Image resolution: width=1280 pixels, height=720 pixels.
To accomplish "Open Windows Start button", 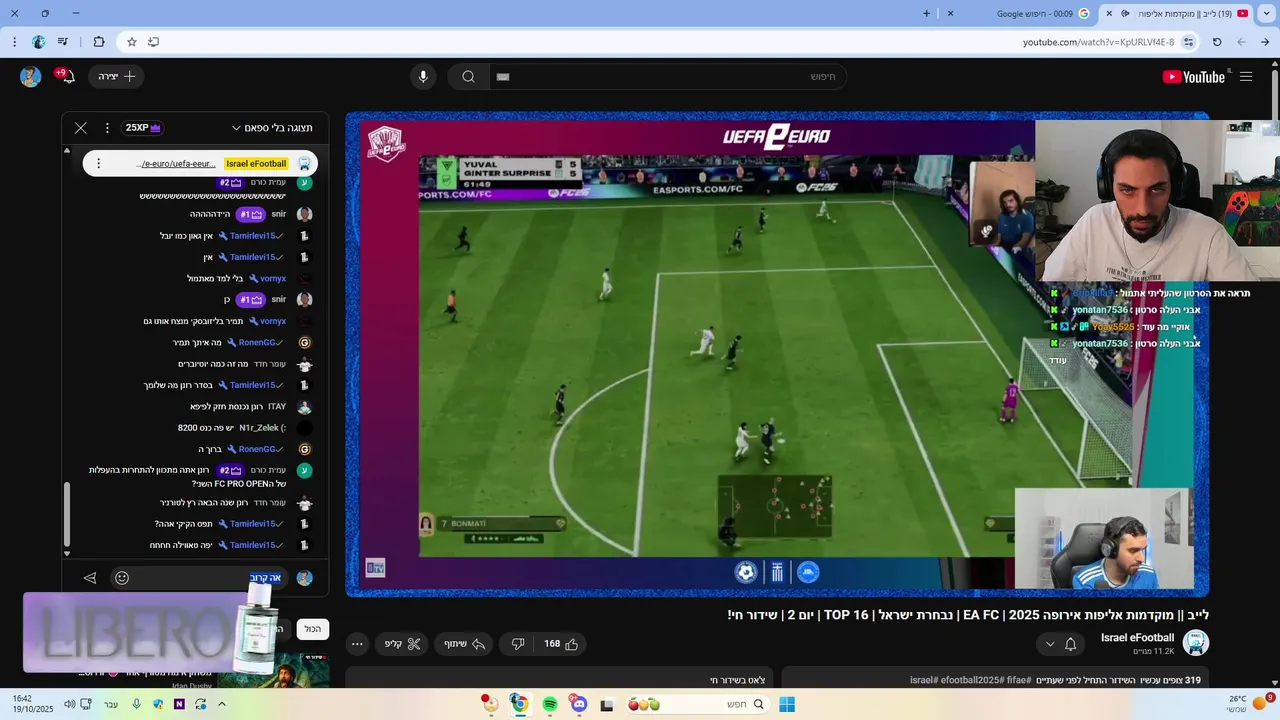I will pyautogui.click(x=787, y=704).
